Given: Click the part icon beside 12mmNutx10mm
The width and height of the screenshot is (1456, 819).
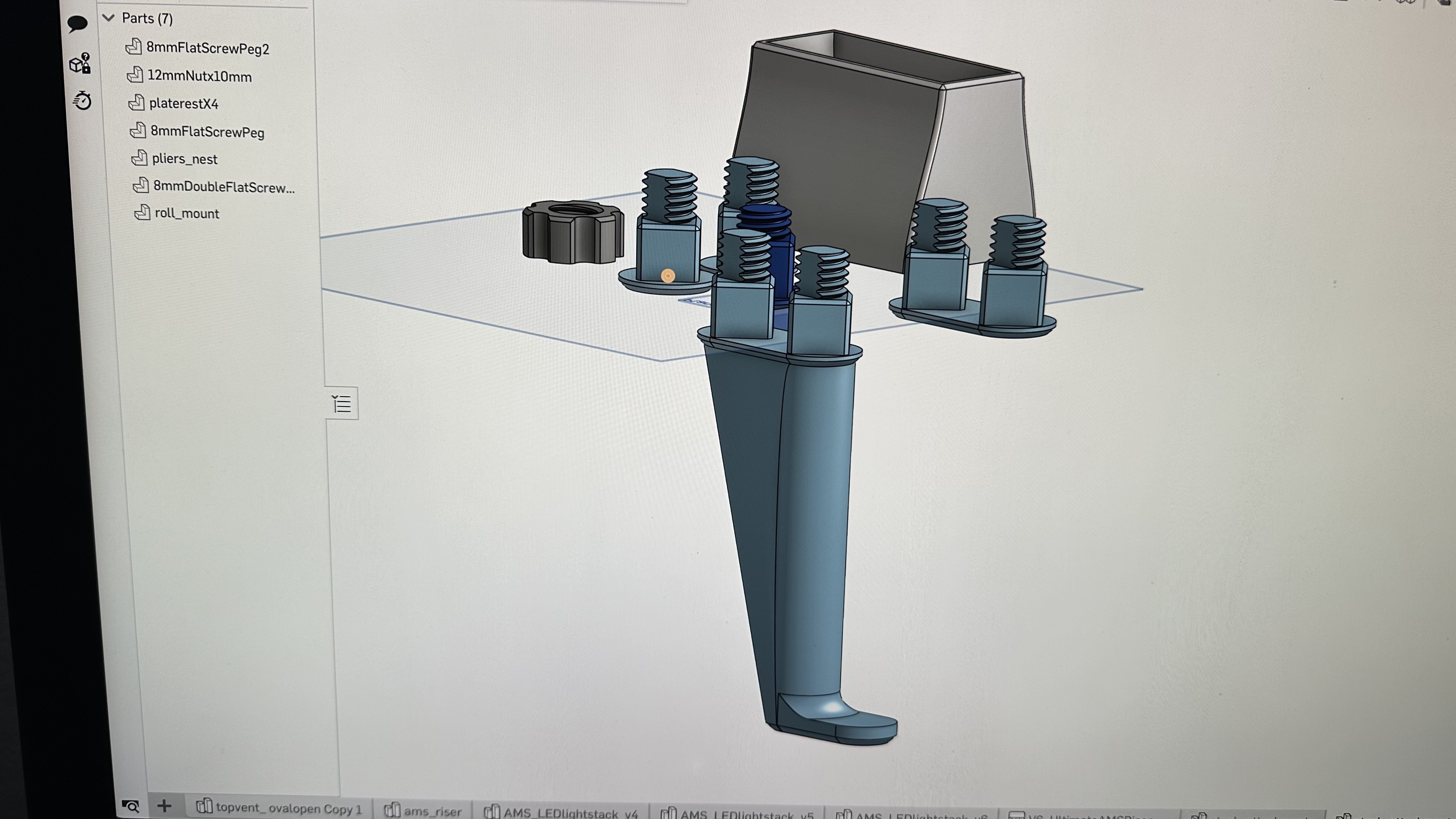Looking at the screenshot, I should [x=135, y=75].
